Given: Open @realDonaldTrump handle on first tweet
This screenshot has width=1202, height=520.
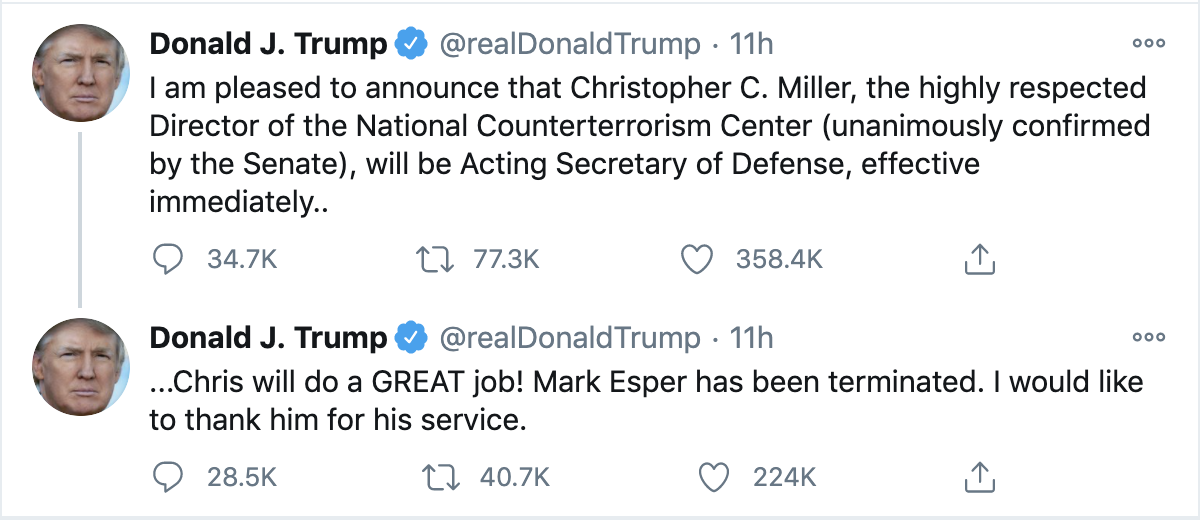Looking at the screenshot, I should 570,44.
